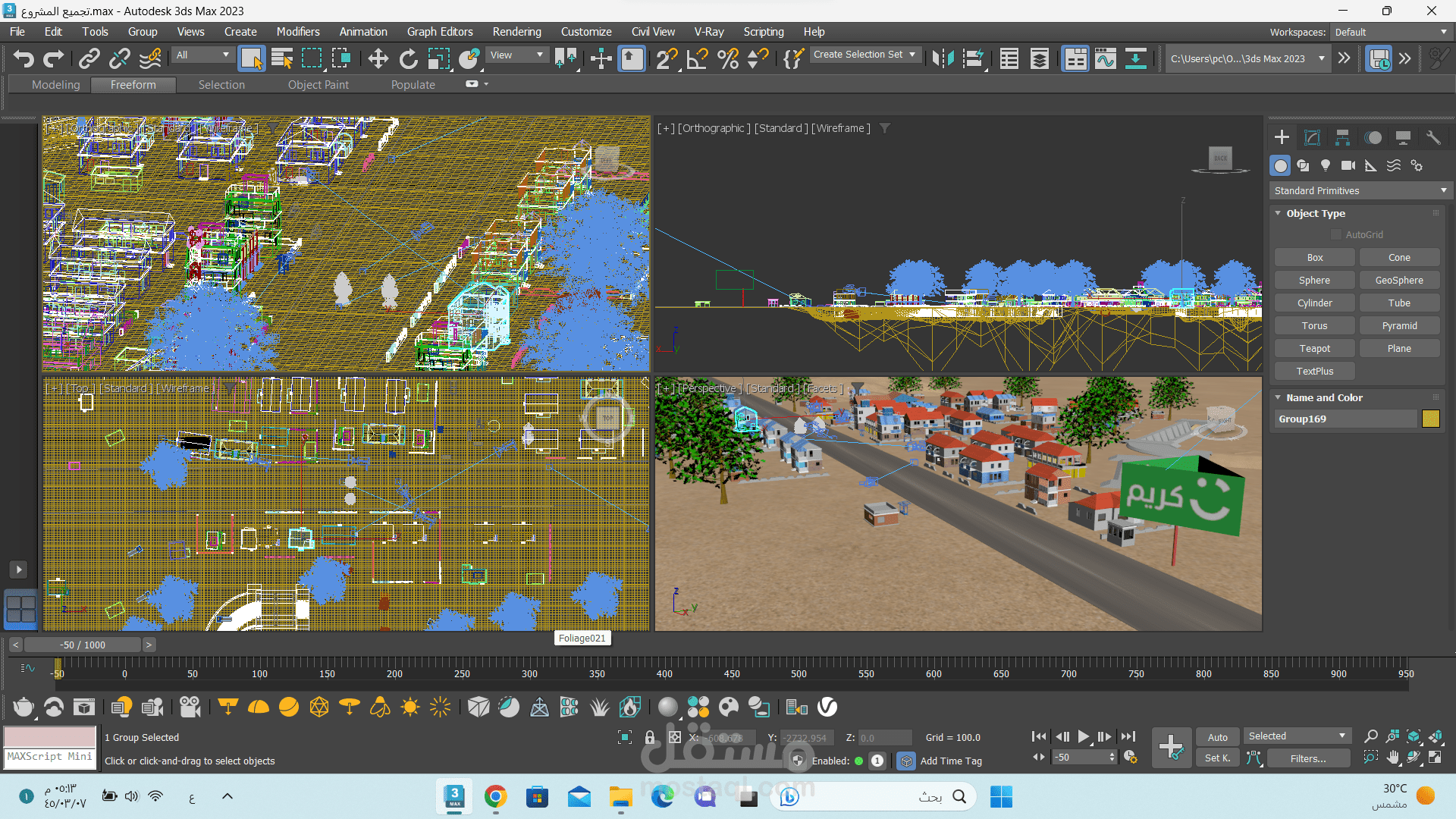The width and height of the screenshot is (1456, 819).
Task: Open the Curve Editor icon
Action: click(1106, 58)
